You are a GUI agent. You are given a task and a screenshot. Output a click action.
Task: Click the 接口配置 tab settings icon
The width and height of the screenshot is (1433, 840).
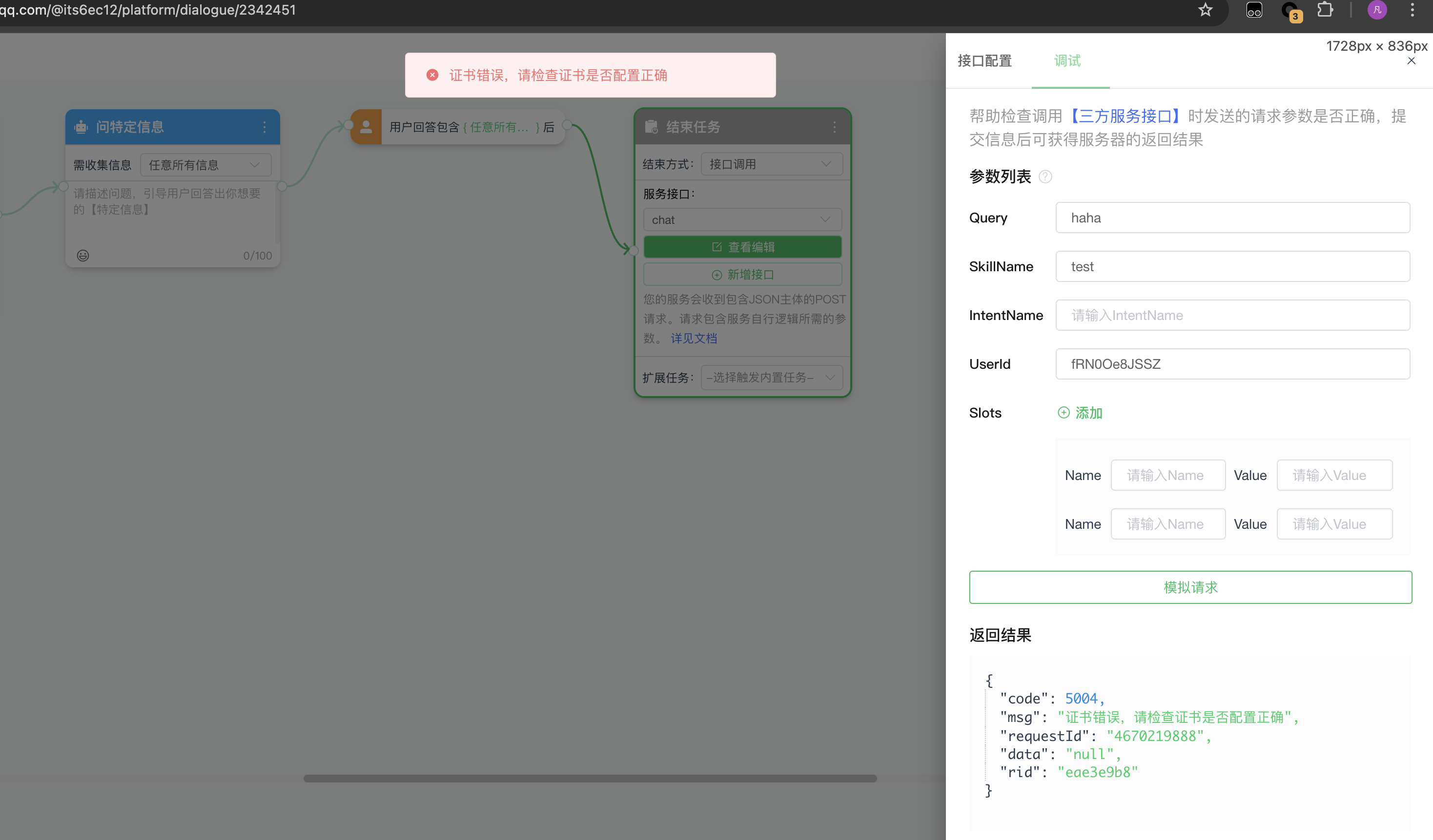[983, 60]
